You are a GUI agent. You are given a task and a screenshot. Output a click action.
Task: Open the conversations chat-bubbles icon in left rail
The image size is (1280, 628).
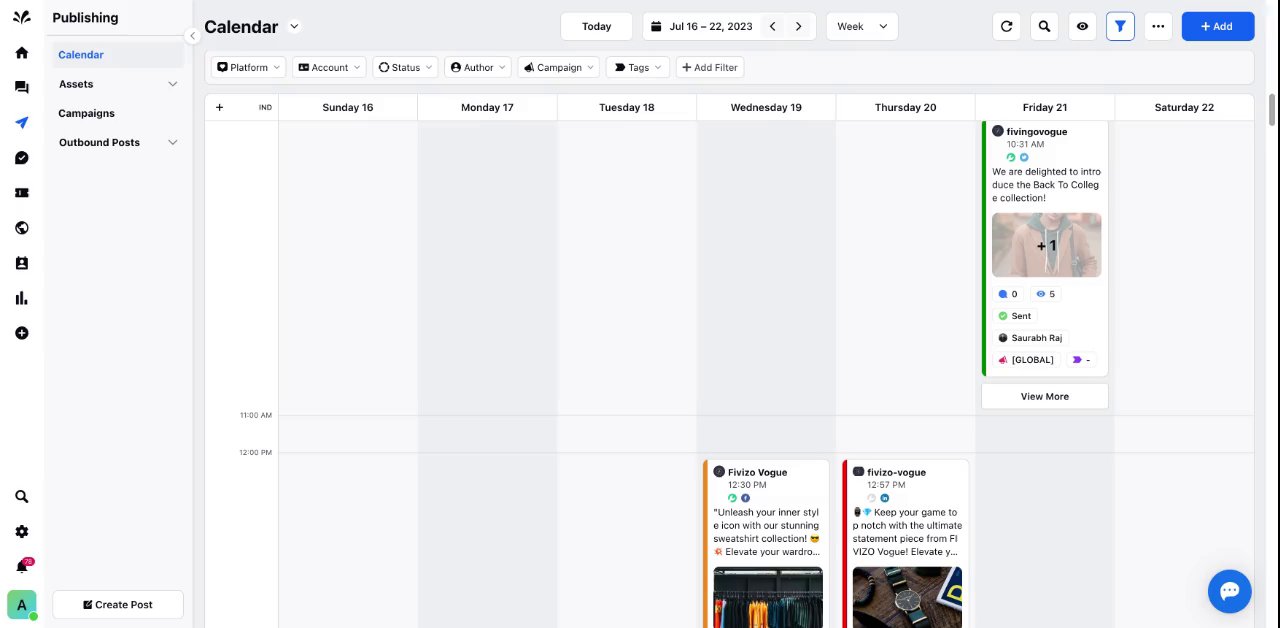click(22, 88)
